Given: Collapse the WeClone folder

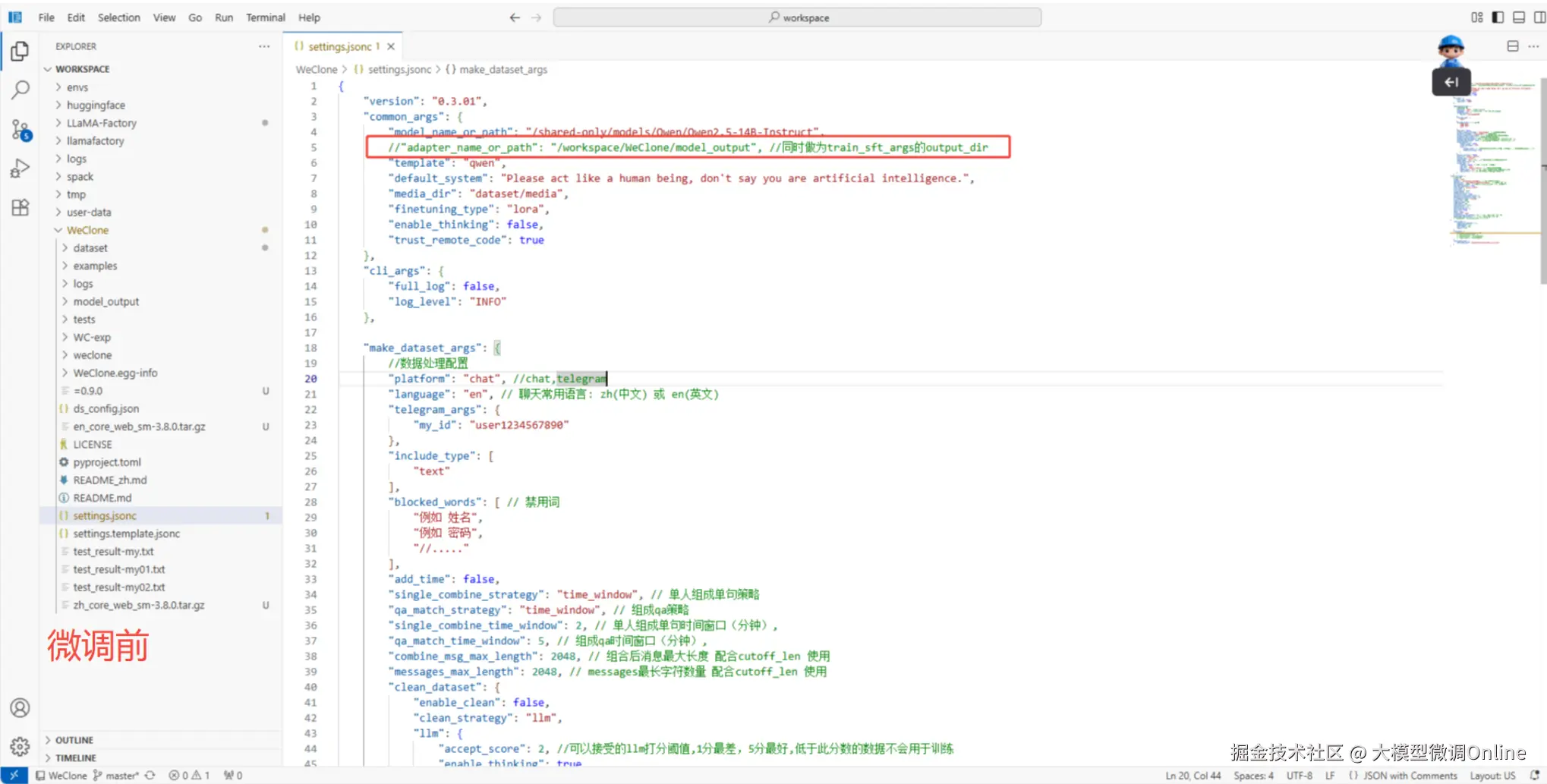Looking at the screenshot, I should tap(87, 230).
